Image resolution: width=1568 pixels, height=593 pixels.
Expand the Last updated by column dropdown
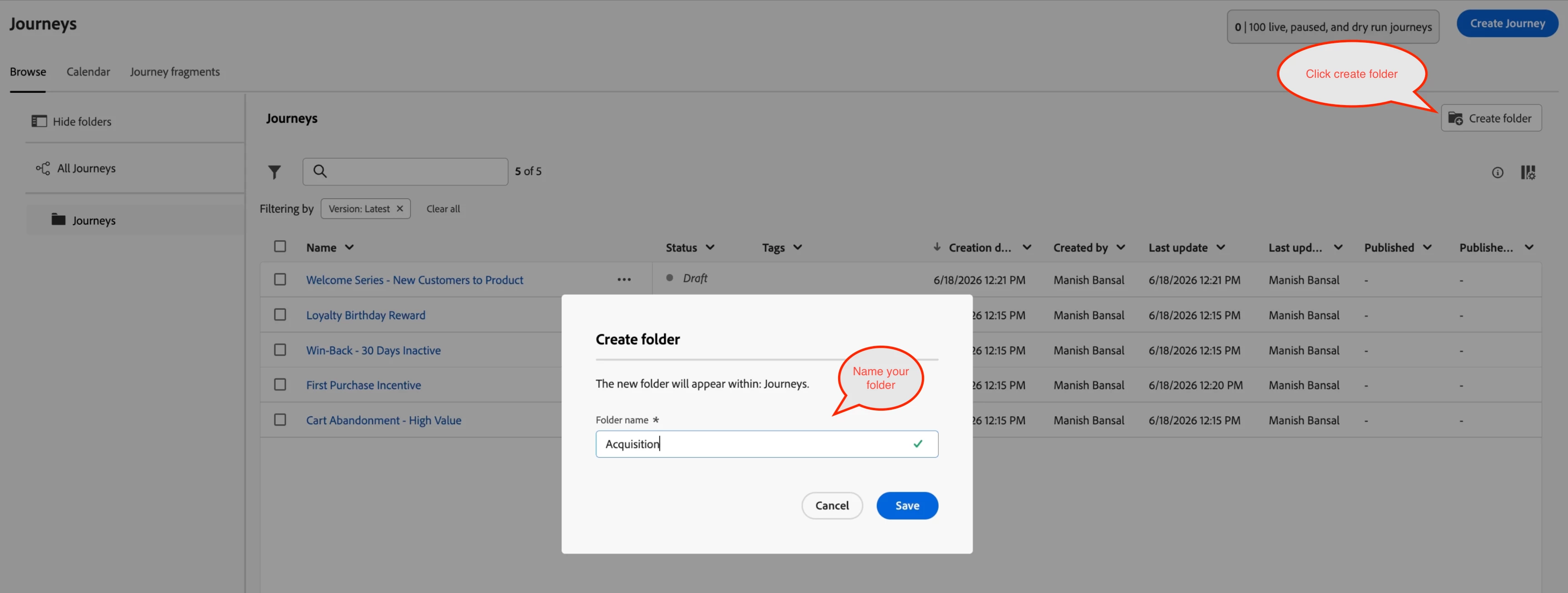1338,247
